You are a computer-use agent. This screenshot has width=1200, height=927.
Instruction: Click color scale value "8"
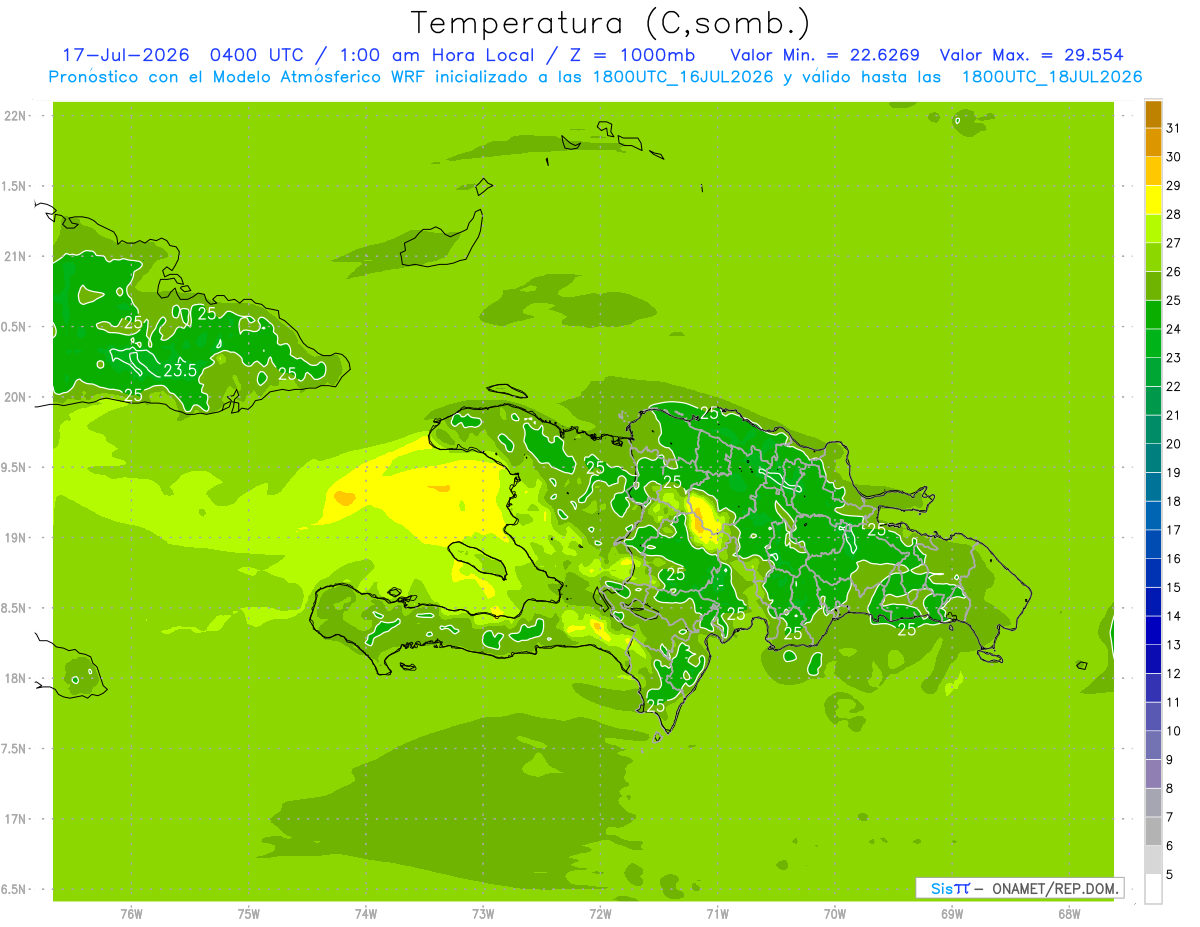click(1170, 789)
